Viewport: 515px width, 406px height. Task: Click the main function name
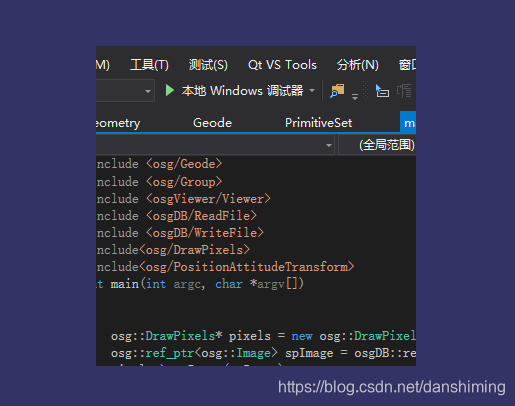click(124, 284)
